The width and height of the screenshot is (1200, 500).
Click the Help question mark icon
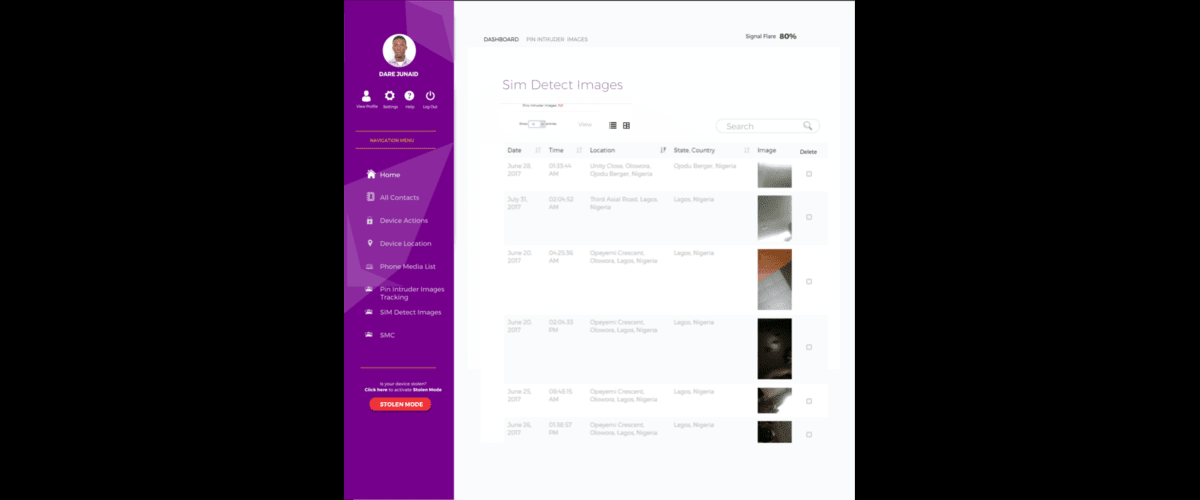pyautogui.click(x=409, y=96)
